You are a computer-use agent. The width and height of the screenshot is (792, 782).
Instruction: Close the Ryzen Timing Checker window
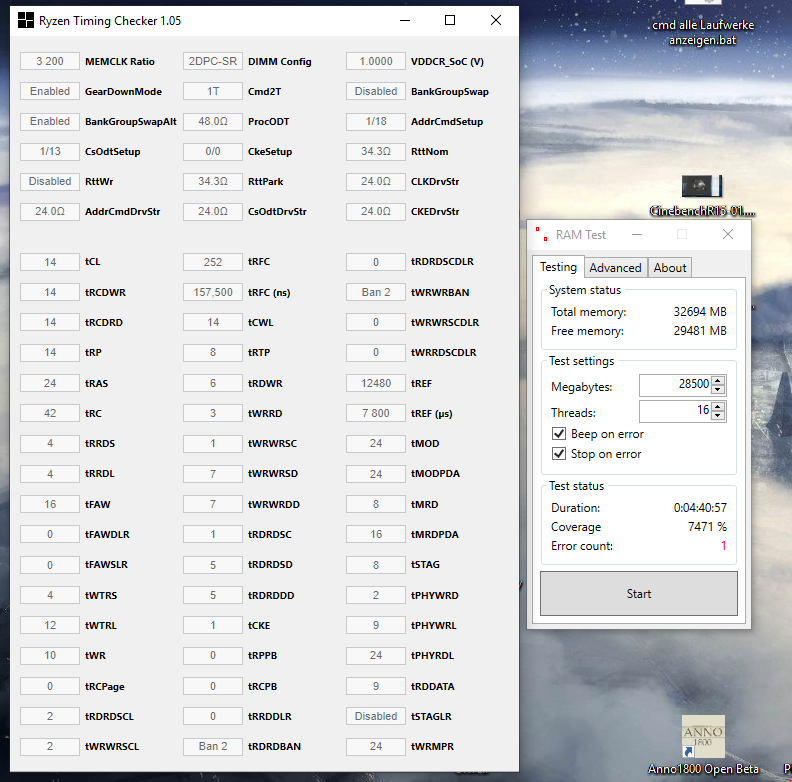(x=496, y=21)
